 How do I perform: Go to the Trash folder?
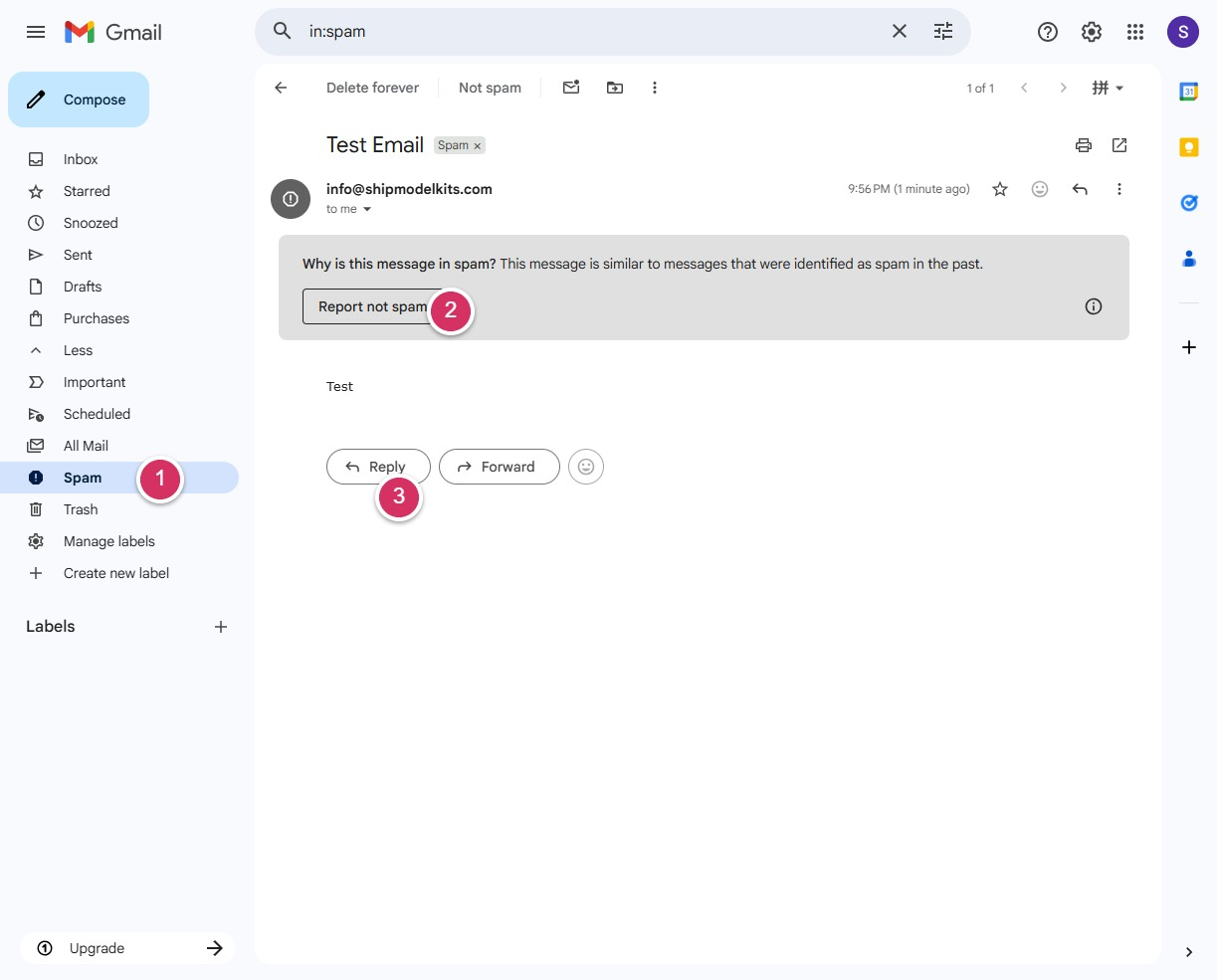(81, 509)
